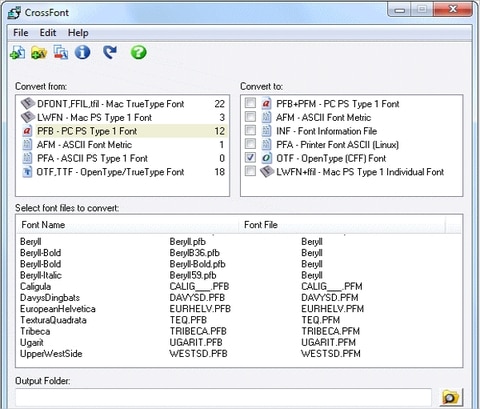Click inside the Output Folder text field
Screen dimensions: 480x409
(x=223, y=398)
